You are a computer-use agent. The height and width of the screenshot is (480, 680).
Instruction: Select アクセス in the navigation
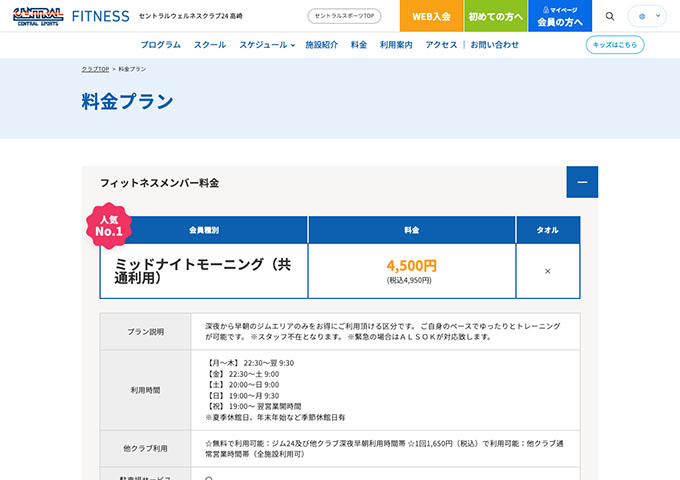click(x=441, y=45)
